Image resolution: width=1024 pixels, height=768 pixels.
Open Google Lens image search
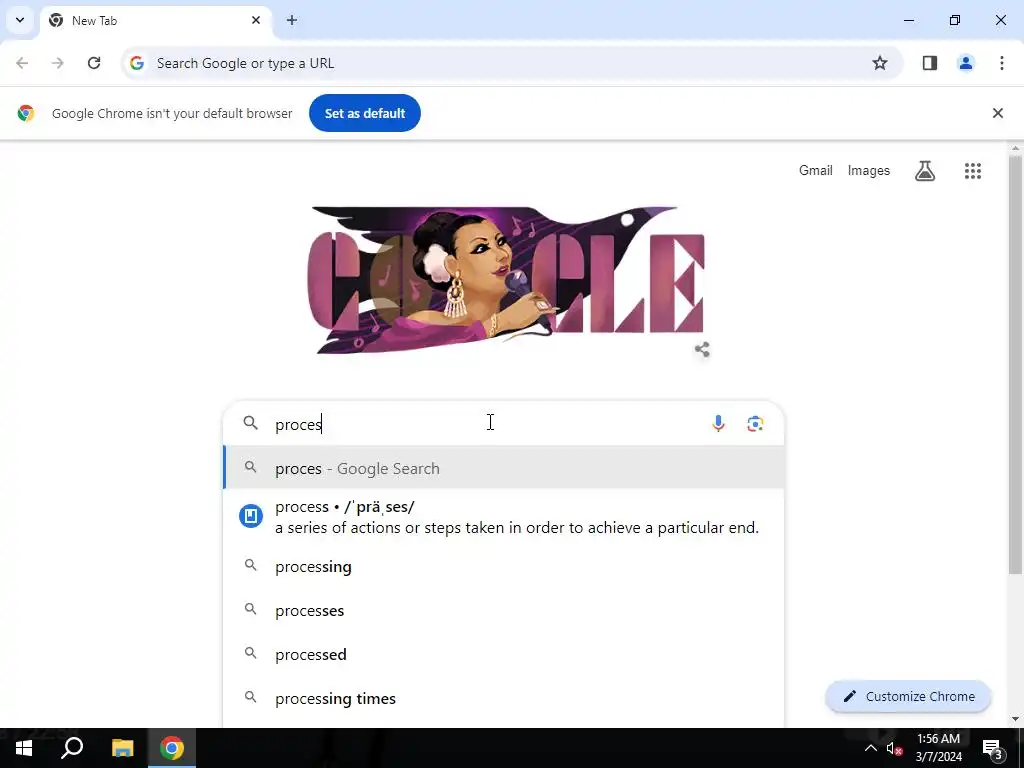[755, 424]
